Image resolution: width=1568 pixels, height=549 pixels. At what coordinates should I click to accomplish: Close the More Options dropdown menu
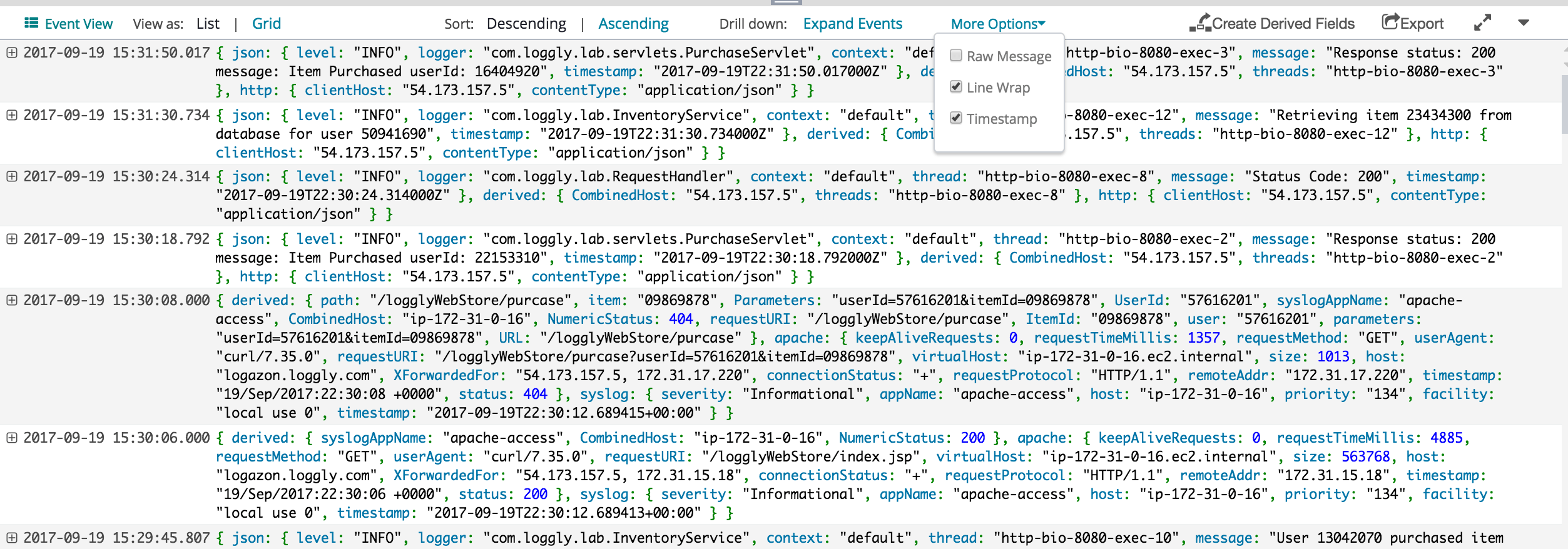(997, 24)
